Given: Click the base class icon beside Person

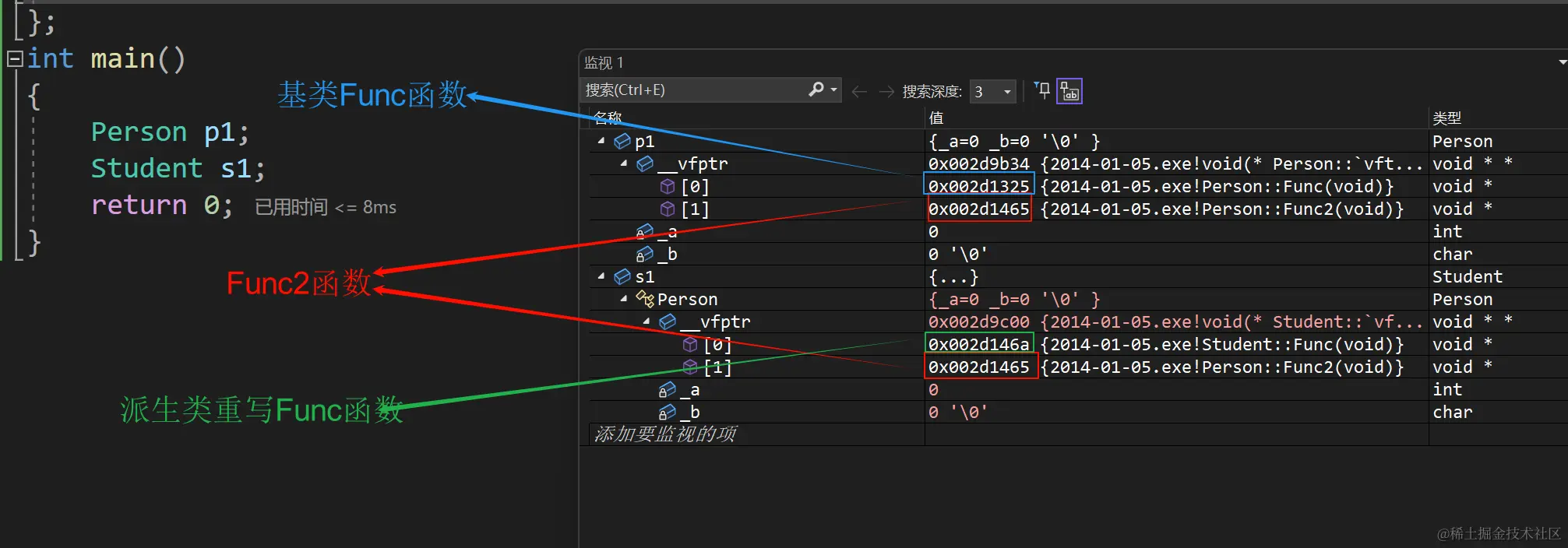Looking at the screenshot, I should coord(645,299).
